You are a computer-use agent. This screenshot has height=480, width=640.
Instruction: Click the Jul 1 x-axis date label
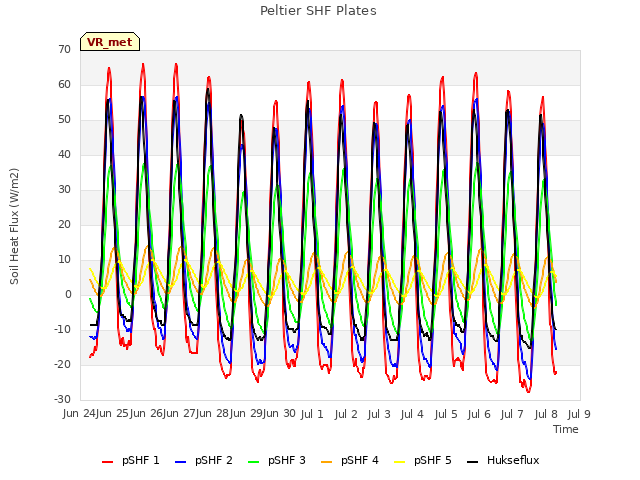pyautogui.click(x=312, y=414)
